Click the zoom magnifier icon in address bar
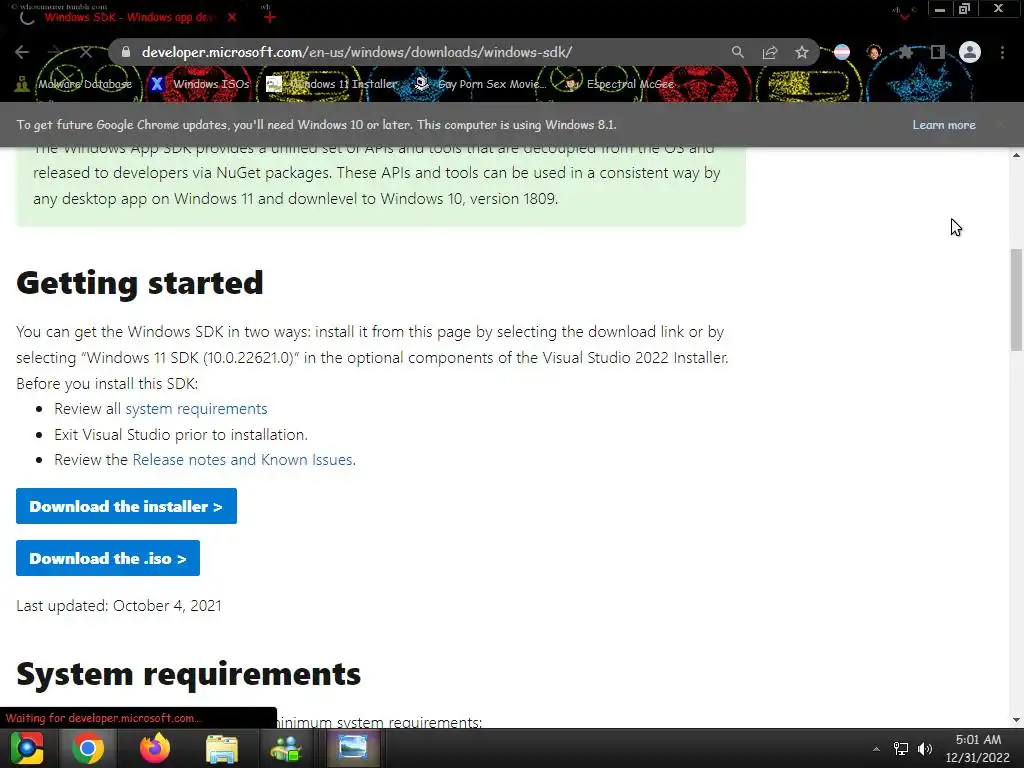The height and width of the screenshot is (768, 1024). [x=738, y=52]
